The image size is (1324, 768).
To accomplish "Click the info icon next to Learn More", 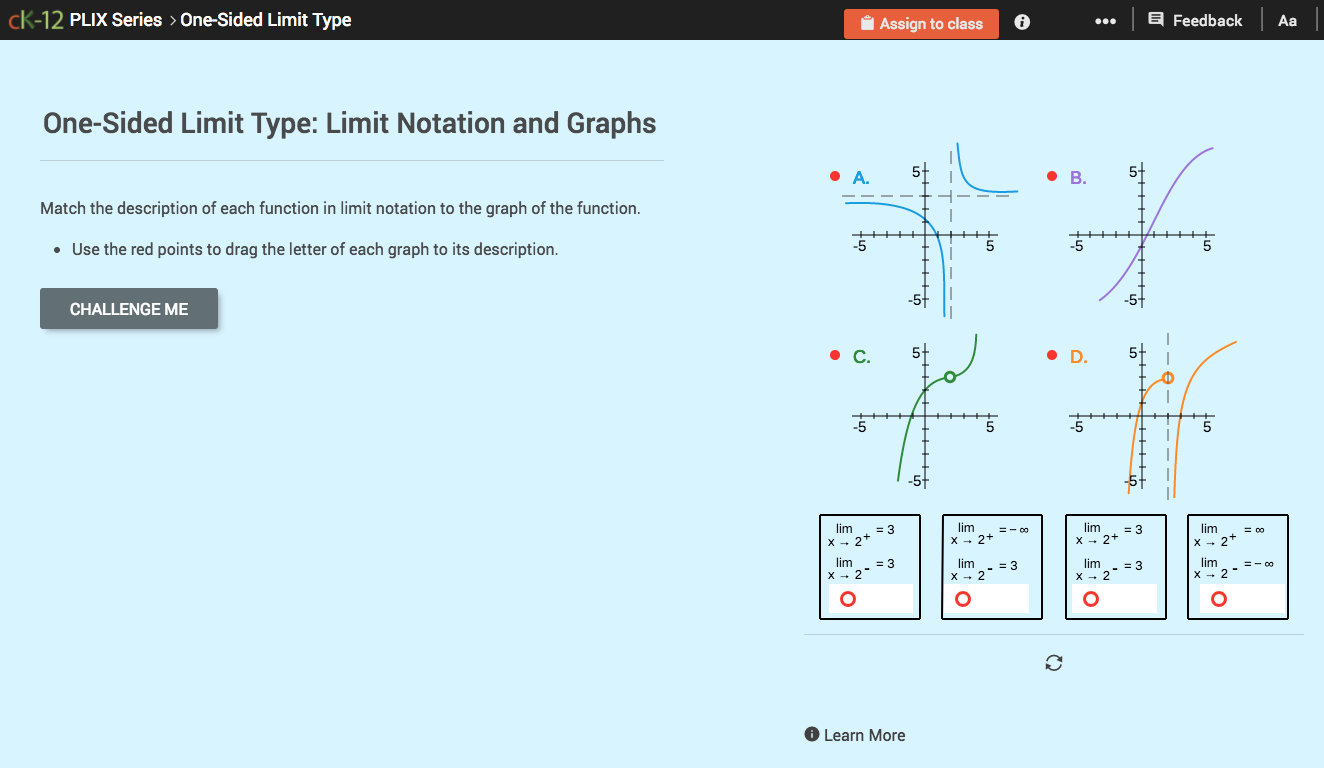I will tap(811, 733).
